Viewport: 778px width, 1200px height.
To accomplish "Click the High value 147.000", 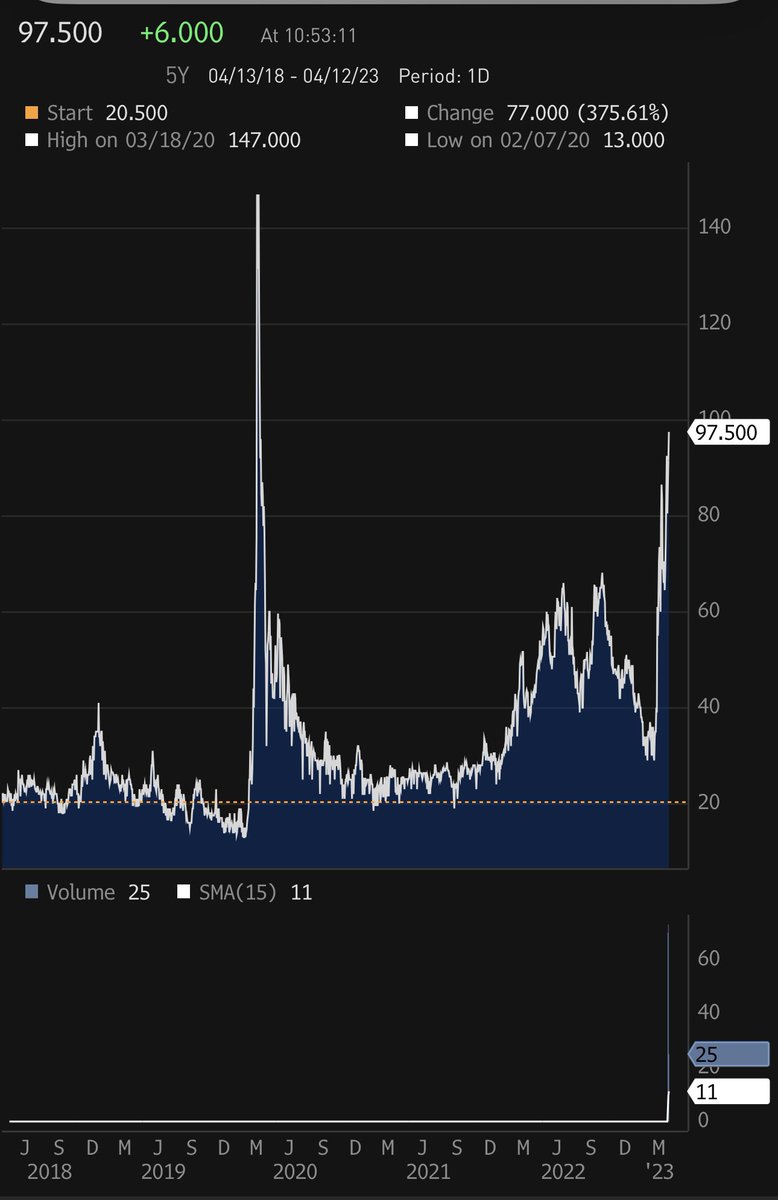I will tap(264, 140).
